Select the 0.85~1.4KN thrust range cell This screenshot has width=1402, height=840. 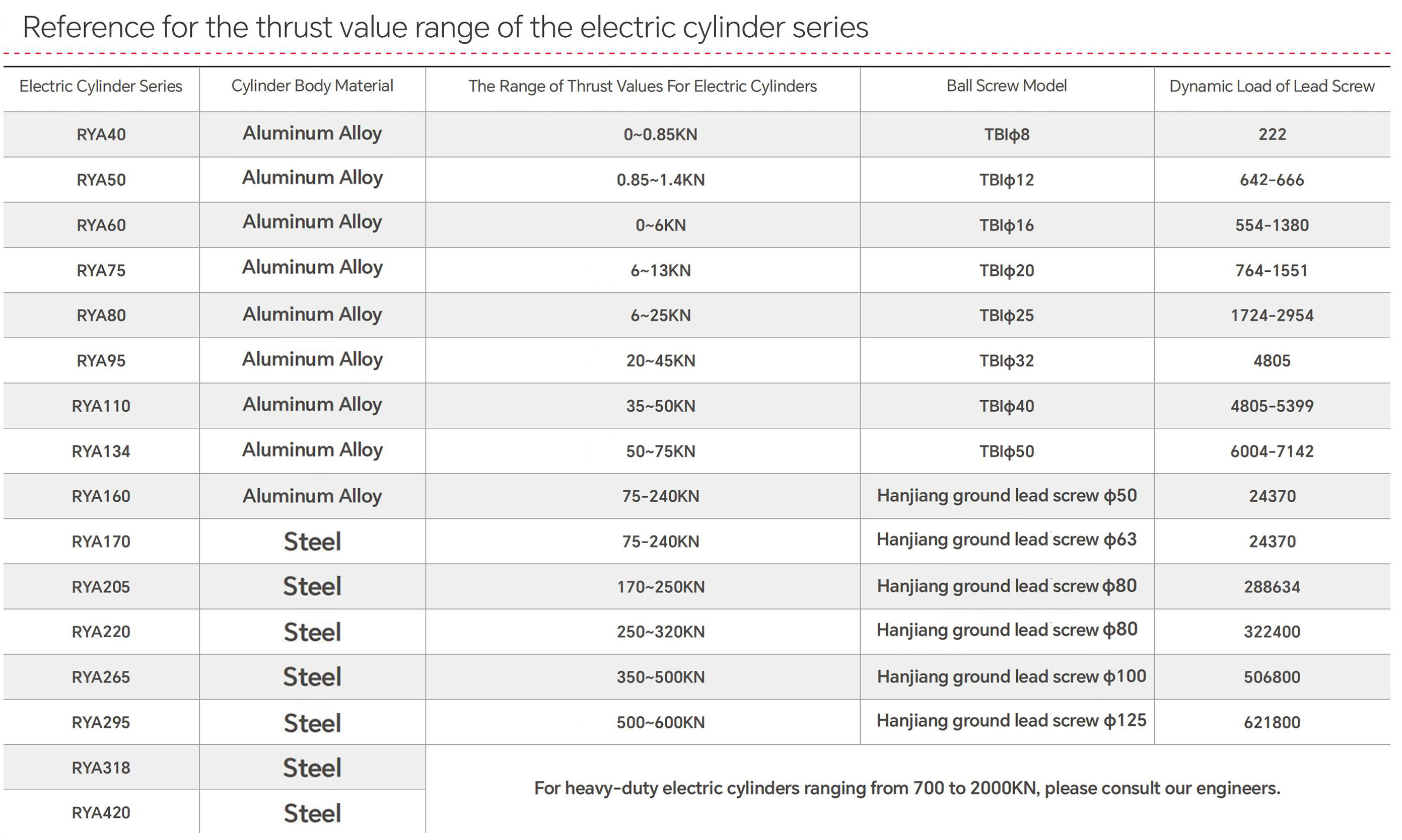click(660, 180)
